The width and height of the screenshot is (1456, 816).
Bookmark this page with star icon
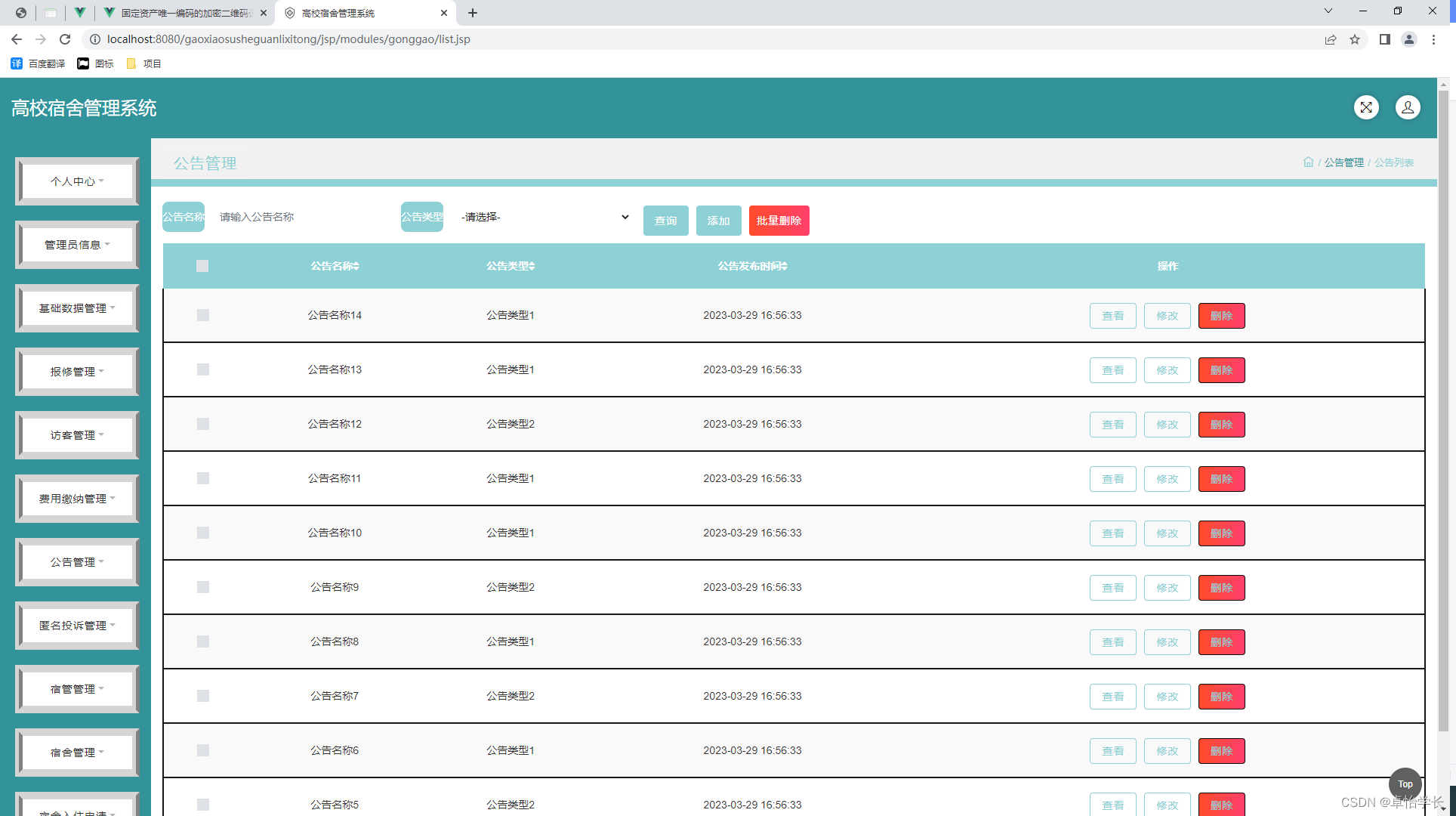(x=1355, y=39)
